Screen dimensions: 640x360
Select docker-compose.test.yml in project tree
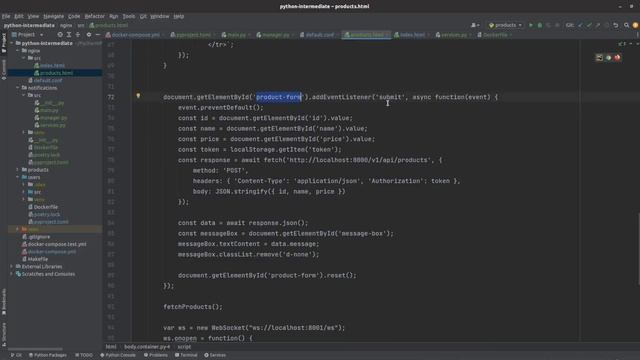pos(57,244)
